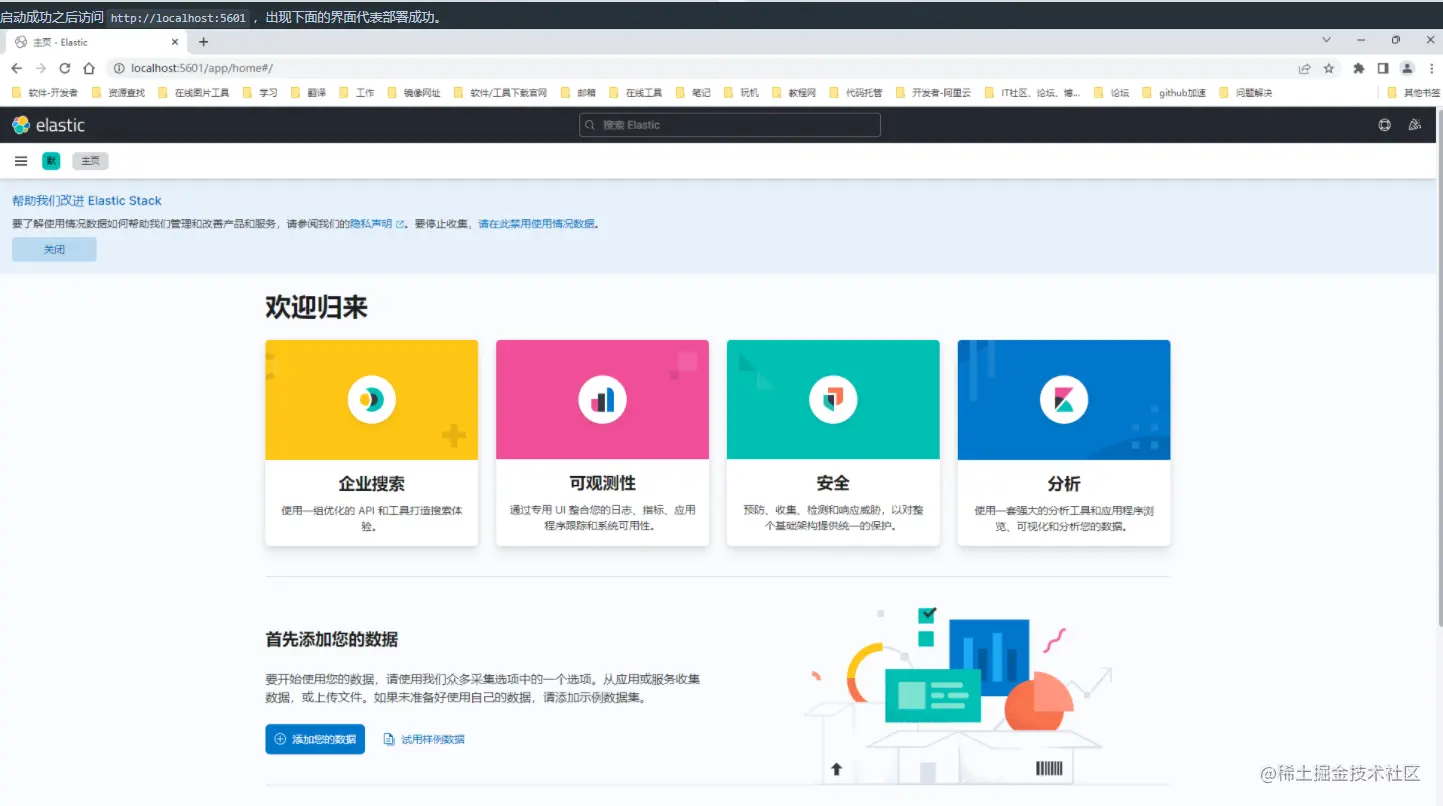Open the 分析 solution card
The width and height of the screenshot is (1443, 806).
click(1064, 443)
